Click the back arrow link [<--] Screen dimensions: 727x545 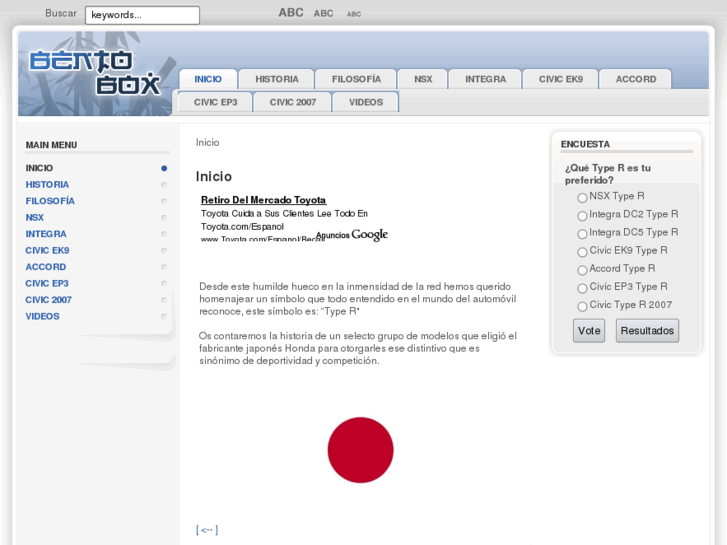207,530
